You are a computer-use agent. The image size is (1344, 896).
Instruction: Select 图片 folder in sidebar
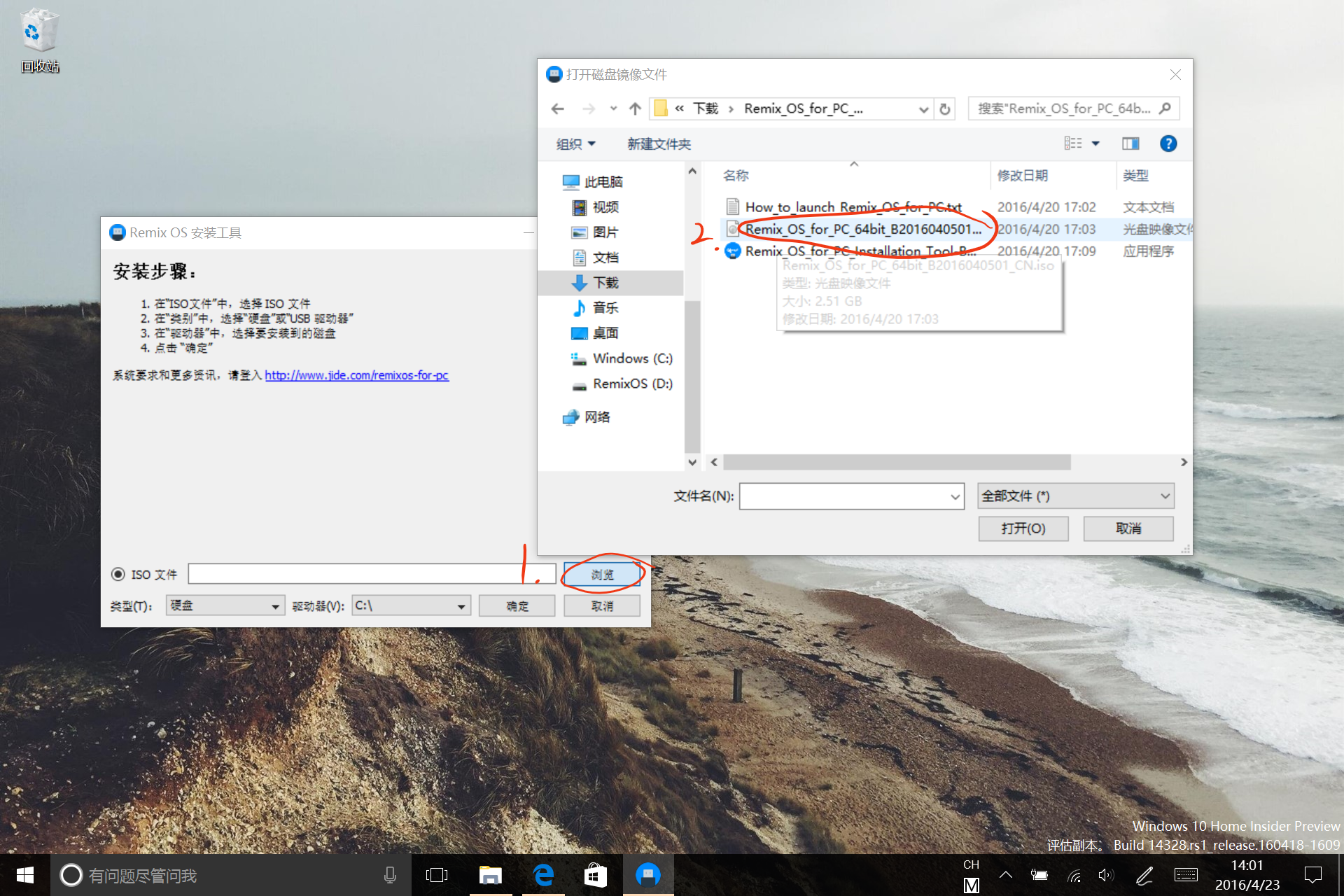pos(596,232)
